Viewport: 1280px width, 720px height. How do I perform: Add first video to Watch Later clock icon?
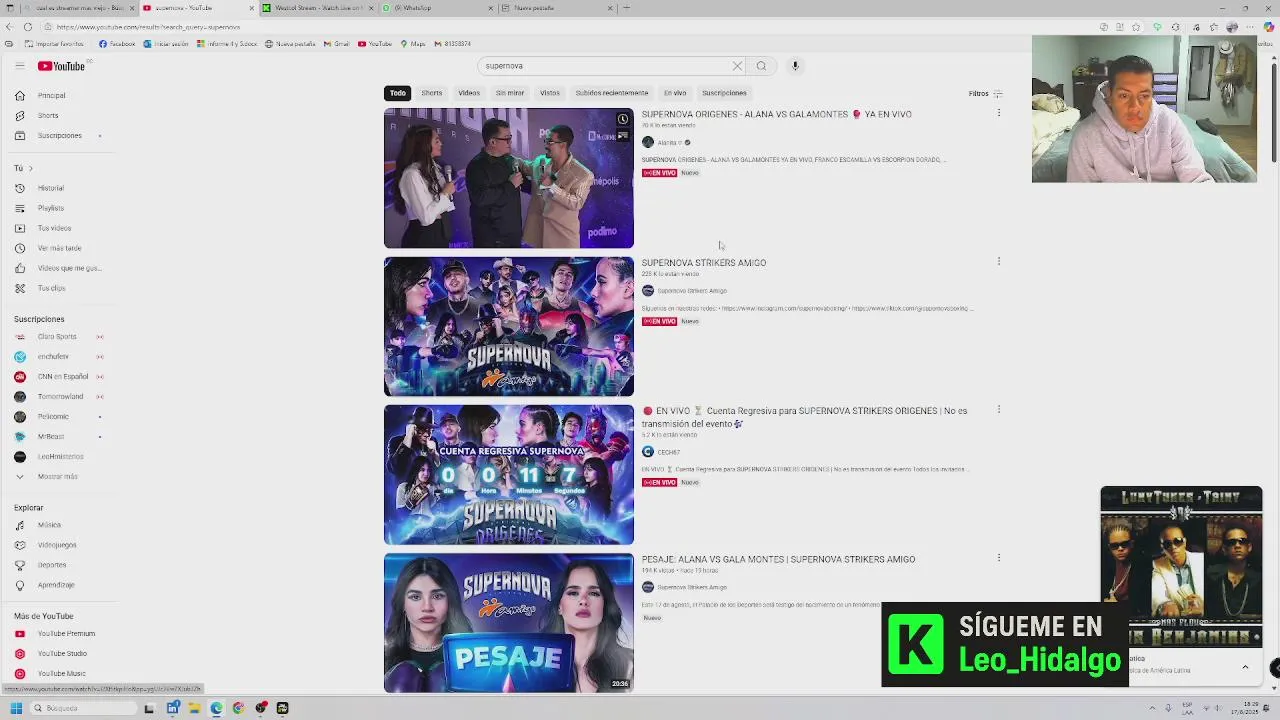[x=622, y=119]
